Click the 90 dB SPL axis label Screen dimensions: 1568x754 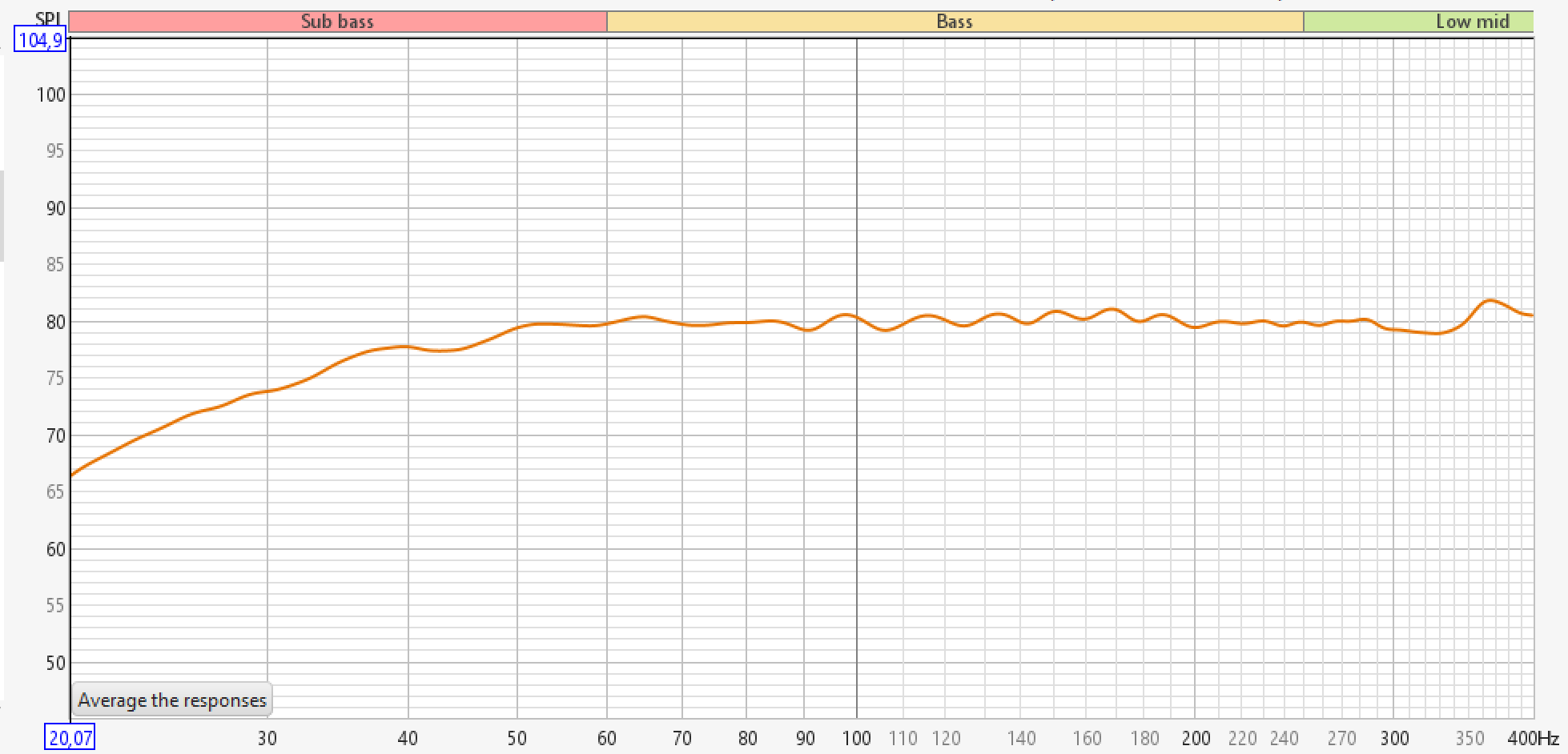pos(55,209)
